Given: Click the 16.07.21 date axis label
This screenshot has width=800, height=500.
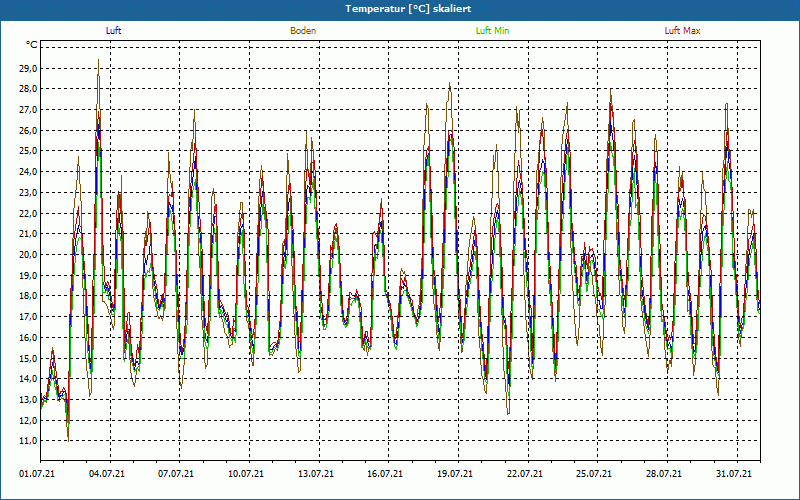Looking at the screenshot, I should coord(385,474).
